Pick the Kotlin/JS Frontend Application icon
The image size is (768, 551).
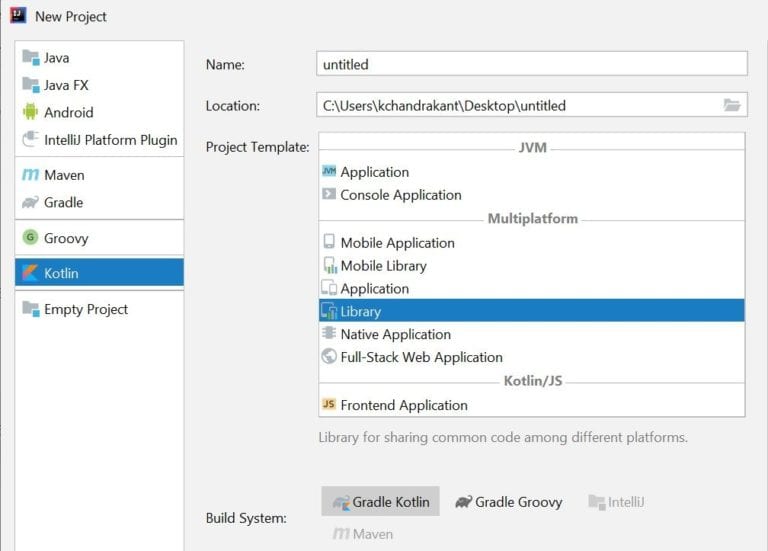pos(329,405)
